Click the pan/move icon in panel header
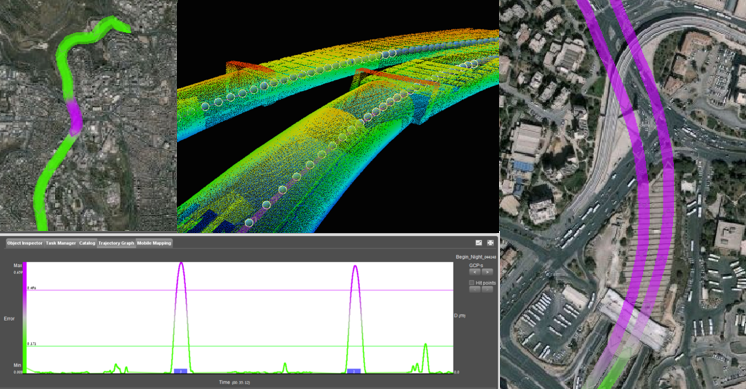746x389 pixels. 490,243
